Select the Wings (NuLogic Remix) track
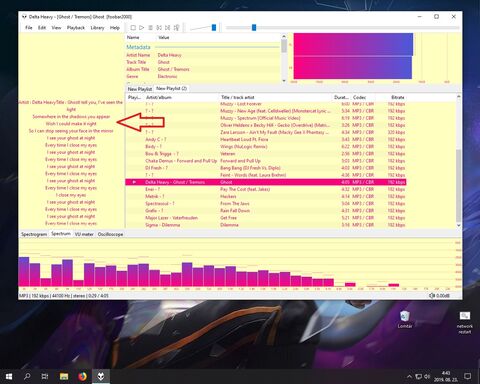This screenshot has width=480, height=384. coord(266,147)
